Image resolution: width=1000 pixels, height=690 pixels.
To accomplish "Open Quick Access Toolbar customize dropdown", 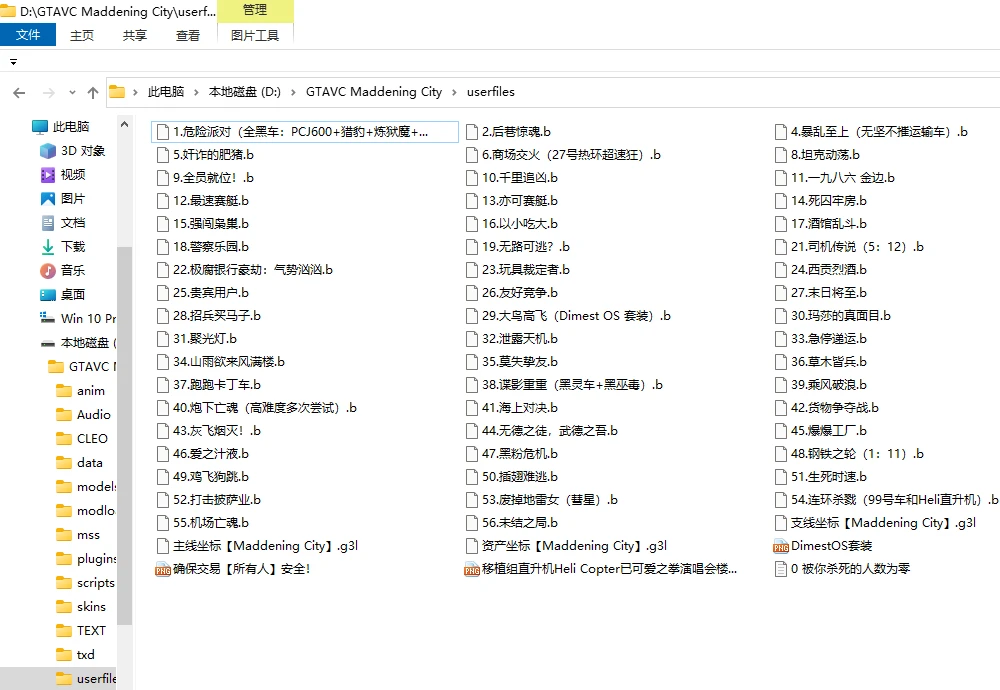I will (13, 62).
